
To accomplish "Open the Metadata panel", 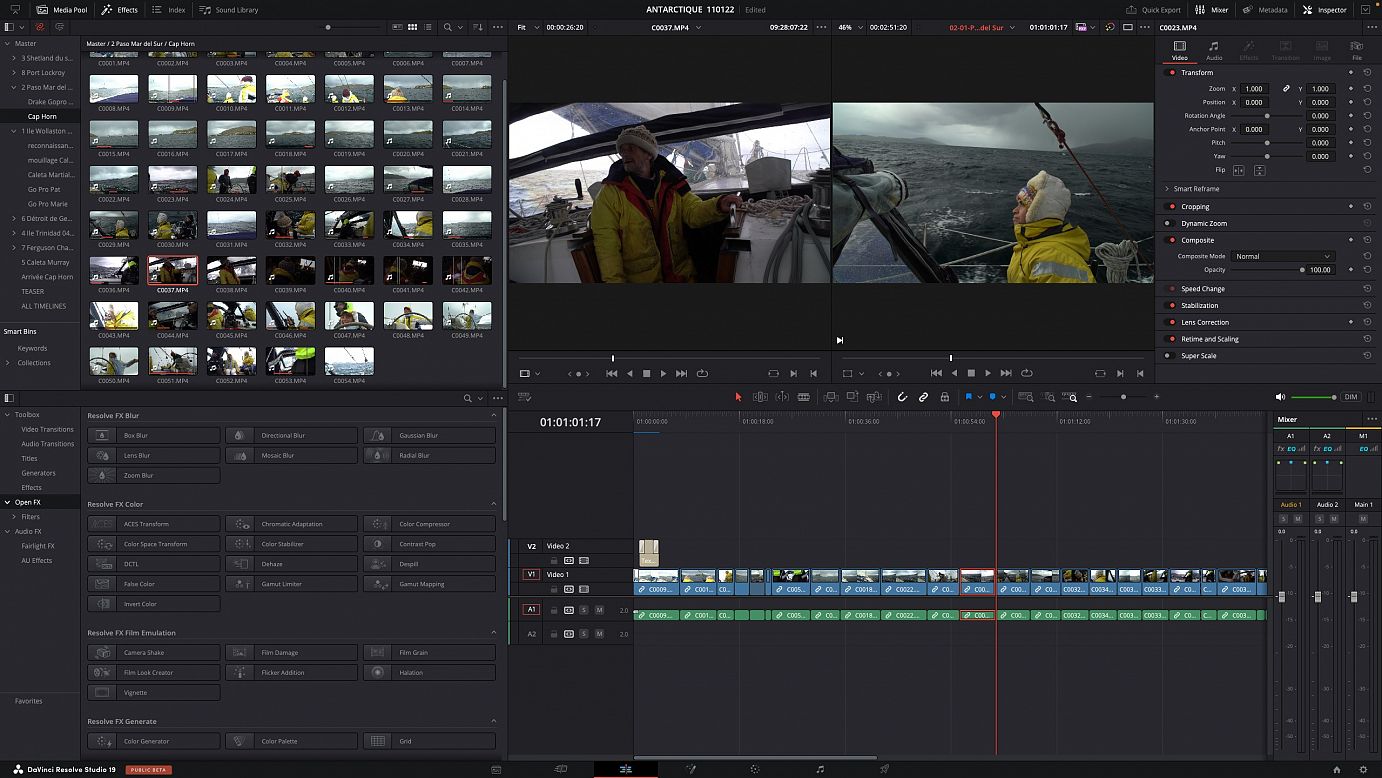I will point(1266,10).
